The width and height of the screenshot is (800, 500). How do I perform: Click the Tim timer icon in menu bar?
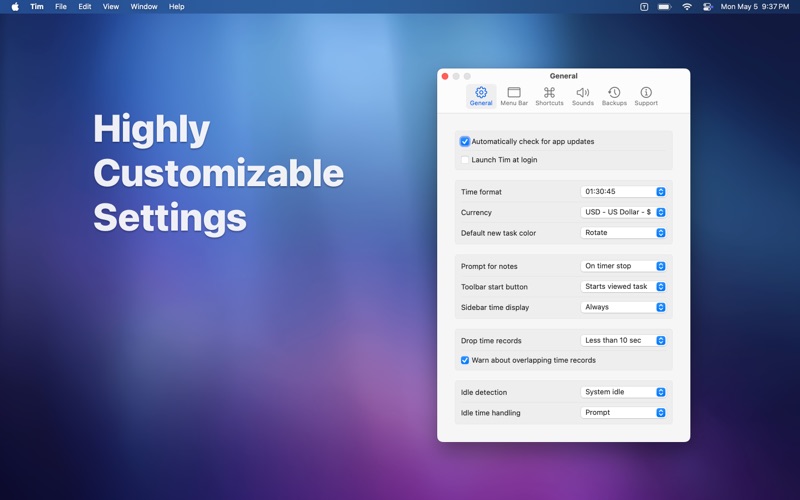pyautogui.click(x=644, y=7)
